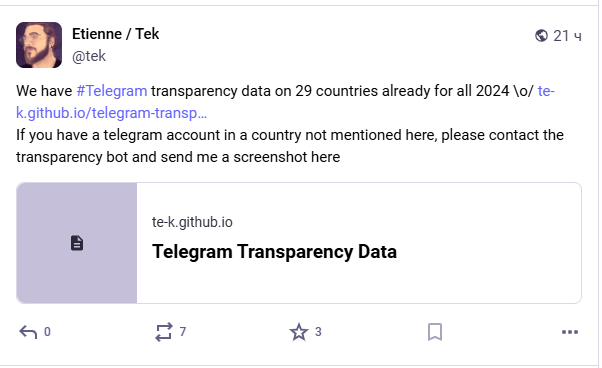Click the te-k.github.io domain in preview card
The height and width of the screenshot is (368, 602).
point(192,222)
